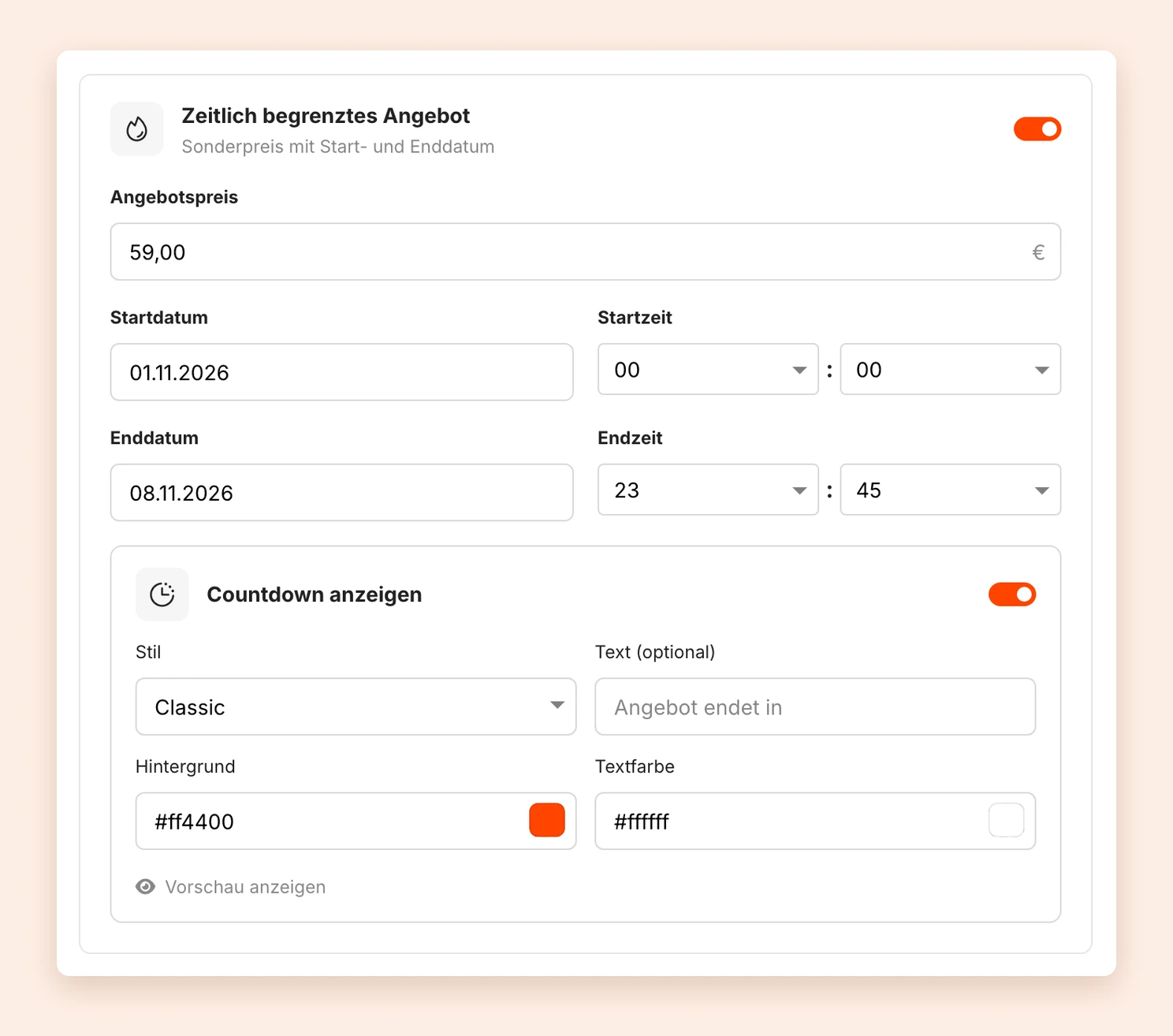Pick the orange Hintergrund color swatch
Viewport: 1173px width, 1036px height.
547,820
